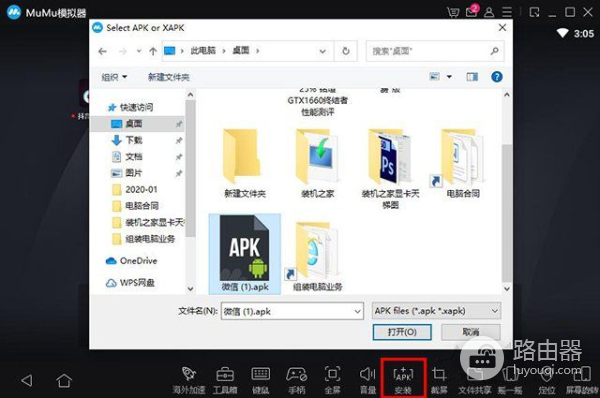The height and width of the screenshot is (398, 600).
Task: Toggle the preview pane icon
Action: coord(472,77)
